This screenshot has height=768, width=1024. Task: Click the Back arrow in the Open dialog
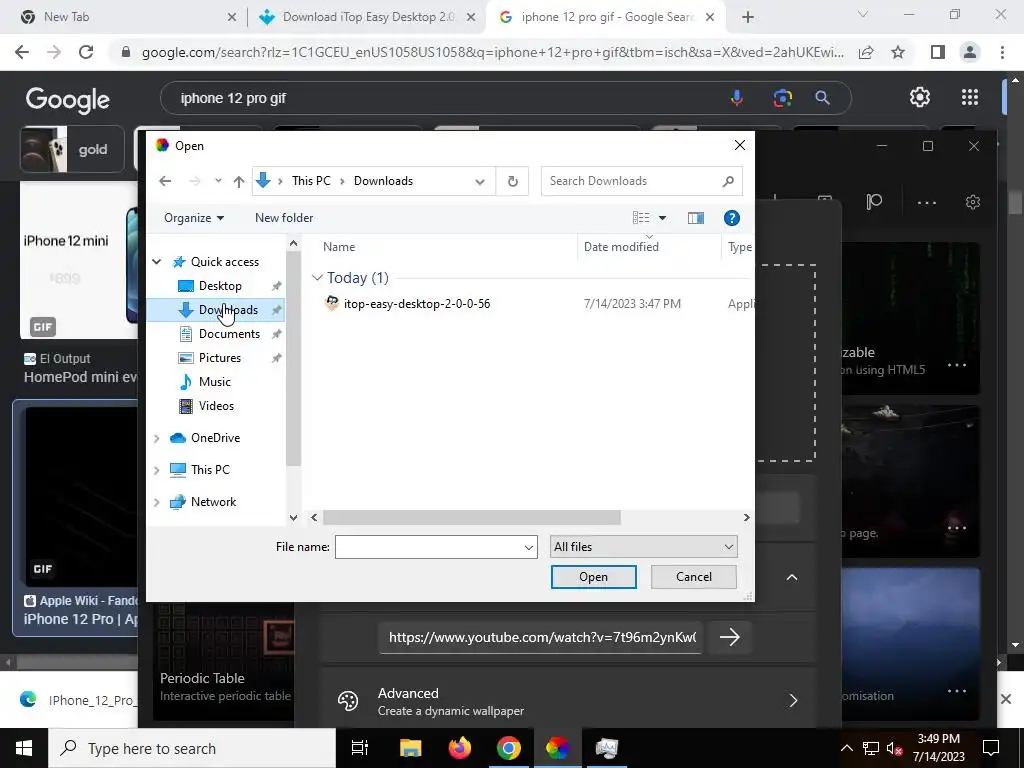(x=165, y=181)
